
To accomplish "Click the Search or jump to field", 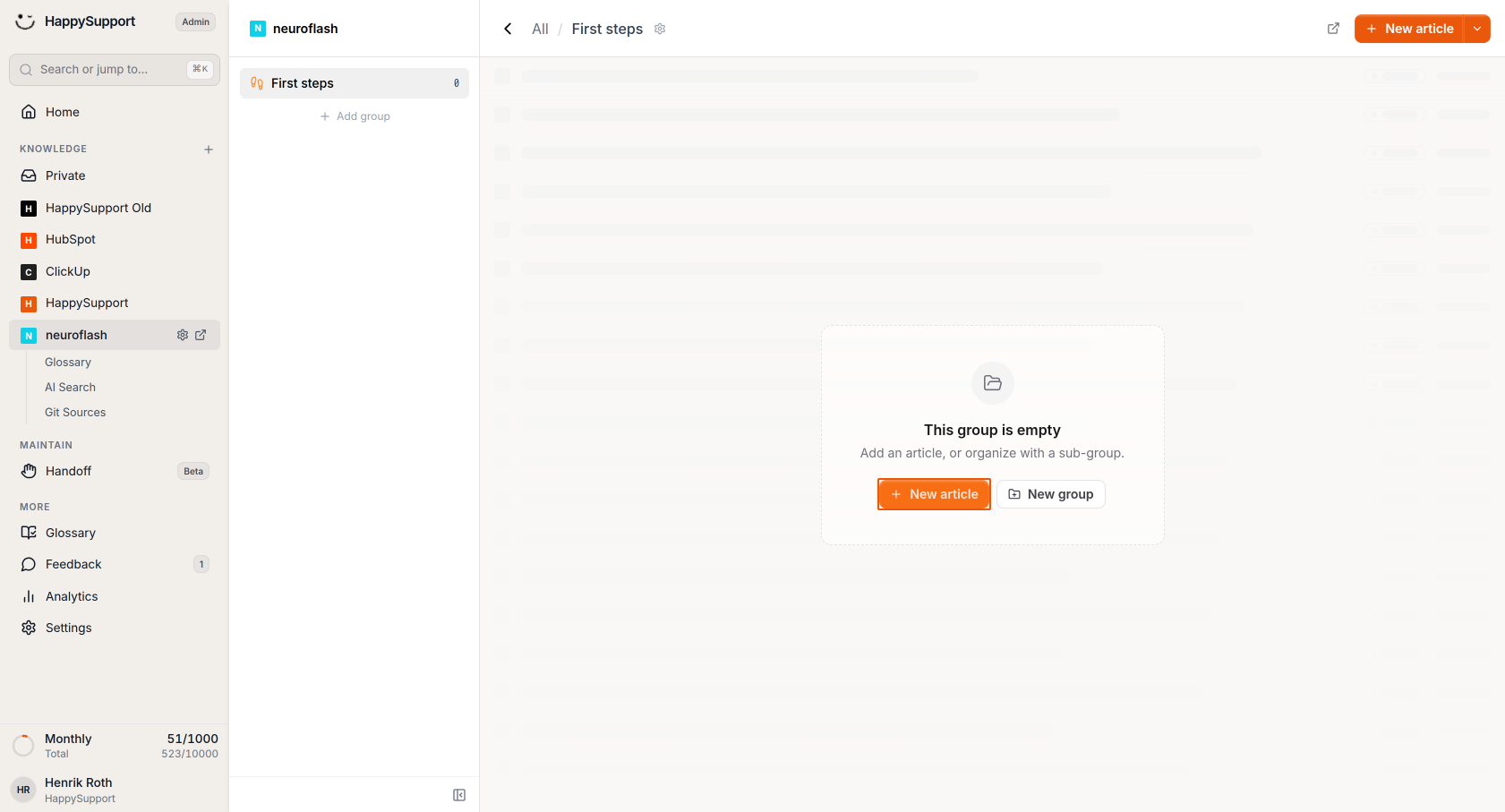I will click(x=115, y=70).
